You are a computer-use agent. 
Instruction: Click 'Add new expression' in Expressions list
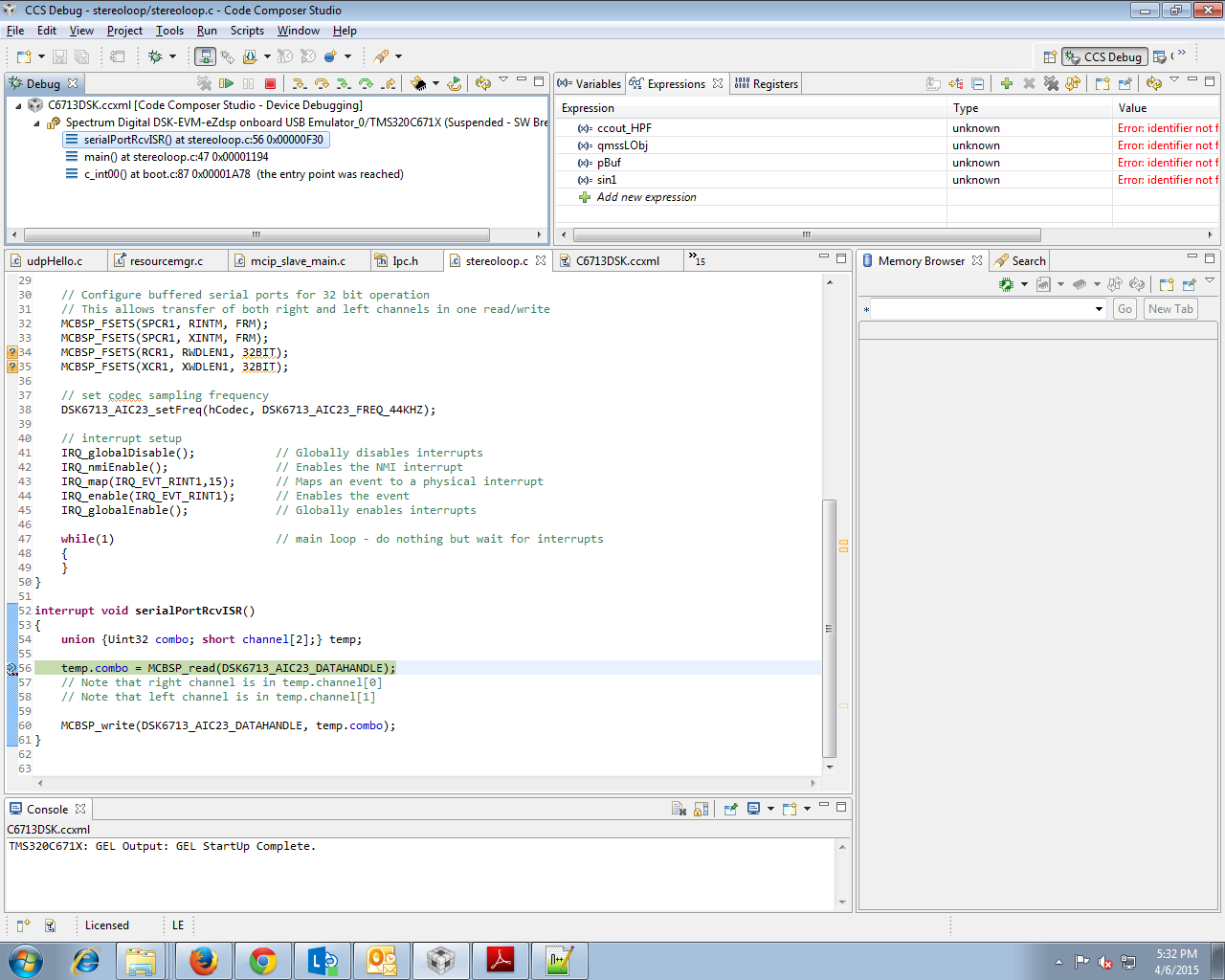(646, 197)
